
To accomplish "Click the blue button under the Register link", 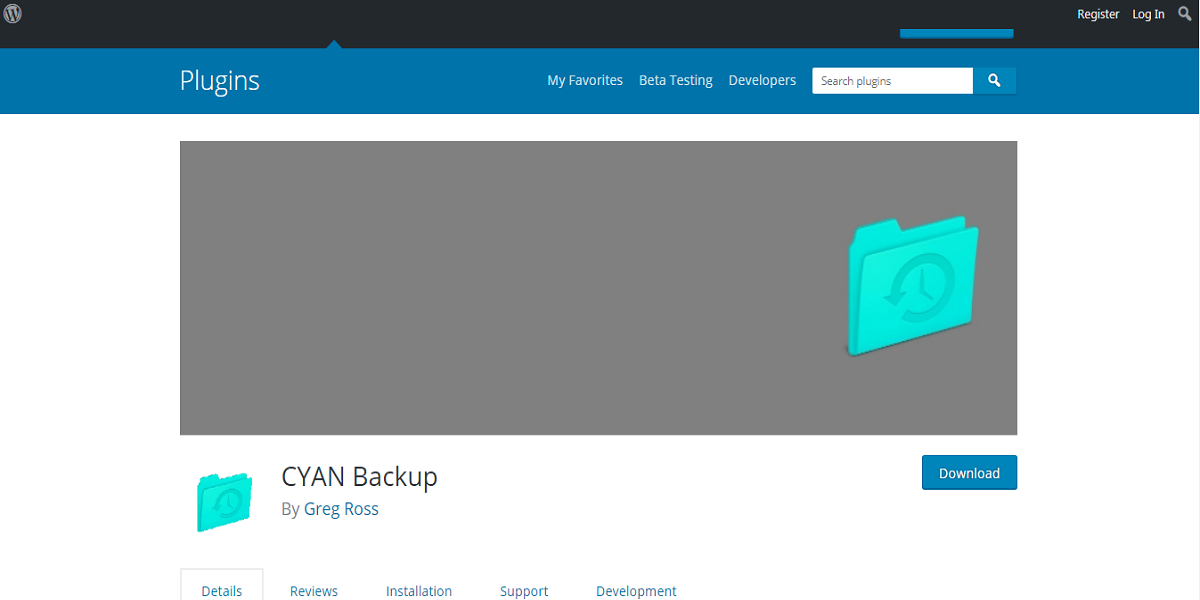I will pyautogui.click(x=957, y=33).
